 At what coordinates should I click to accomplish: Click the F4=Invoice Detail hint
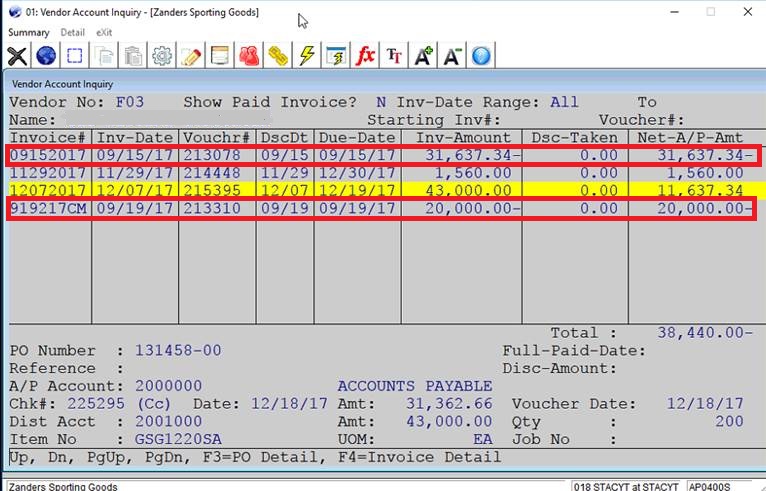click(420, 457)
